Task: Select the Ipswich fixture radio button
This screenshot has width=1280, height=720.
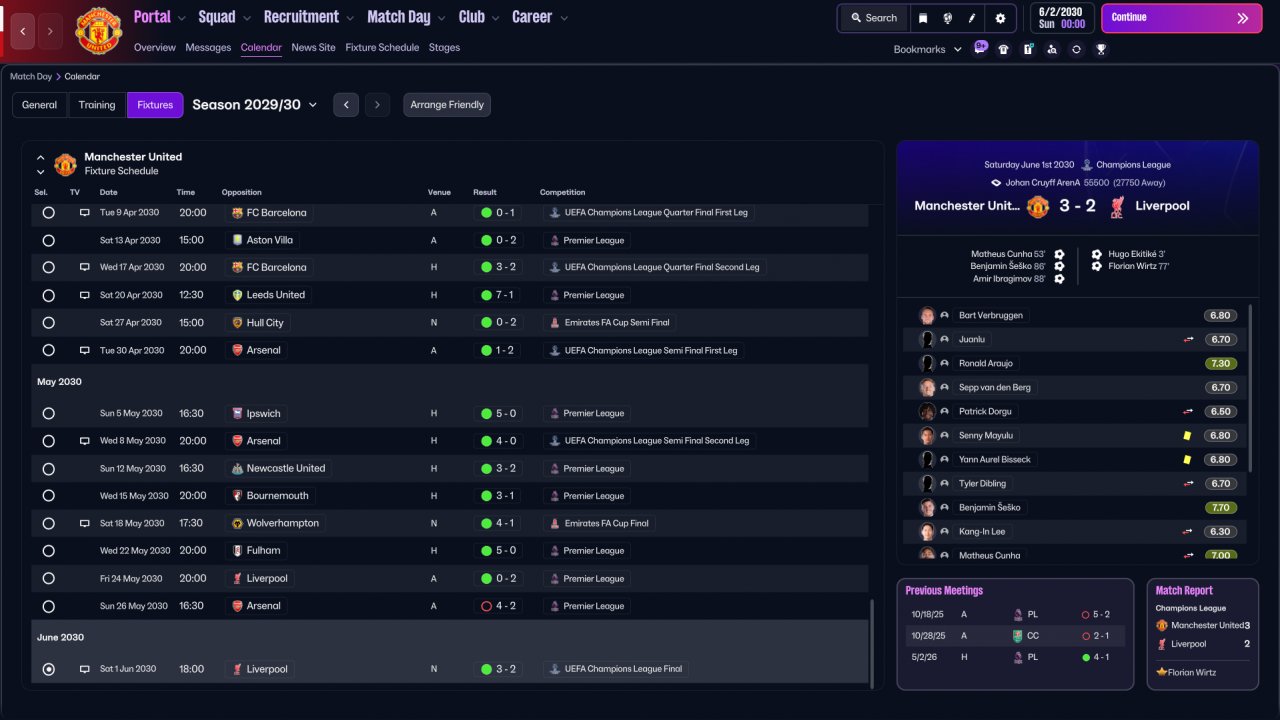Action: [48, 413]
